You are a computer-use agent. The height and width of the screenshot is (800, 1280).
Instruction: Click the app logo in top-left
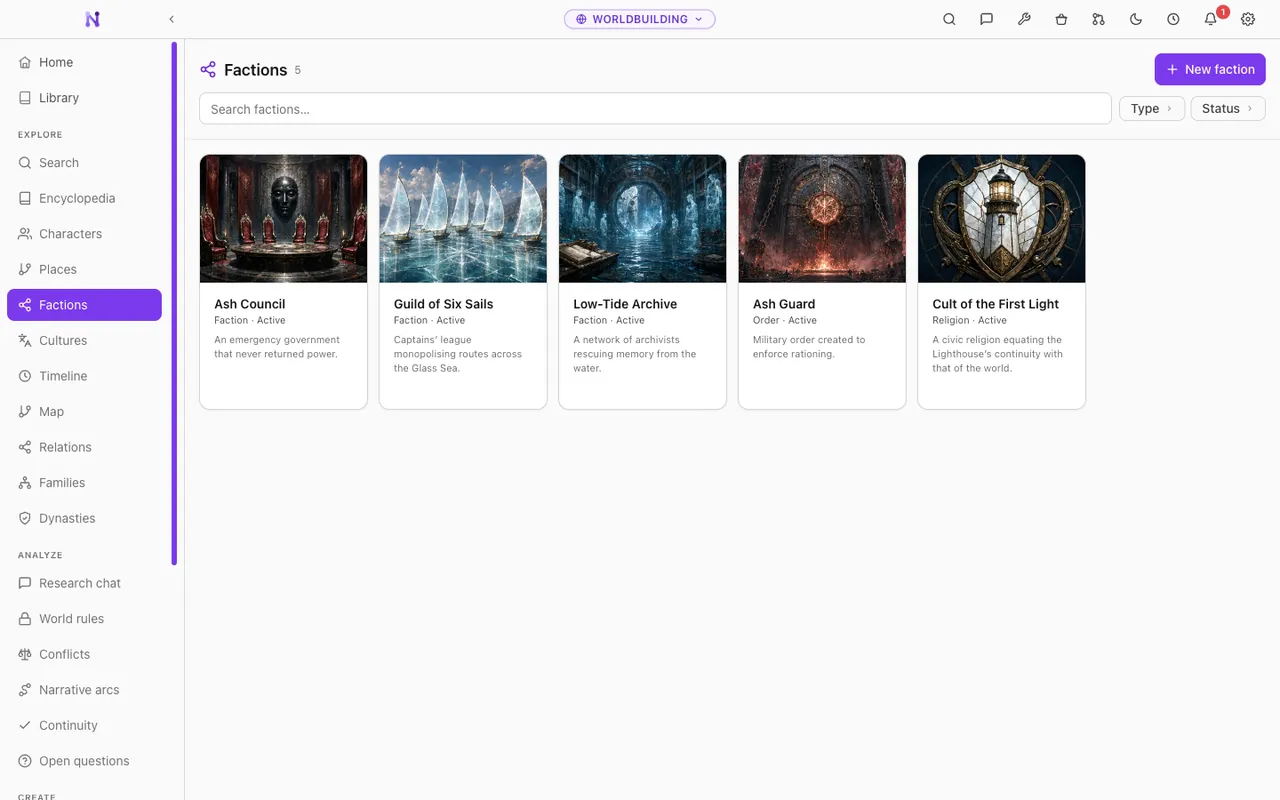tap(92, 19)
